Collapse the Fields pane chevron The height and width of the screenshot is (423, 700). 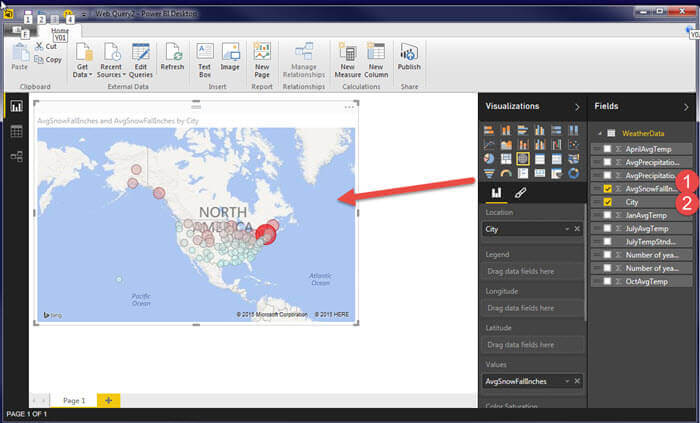[686, 107]
